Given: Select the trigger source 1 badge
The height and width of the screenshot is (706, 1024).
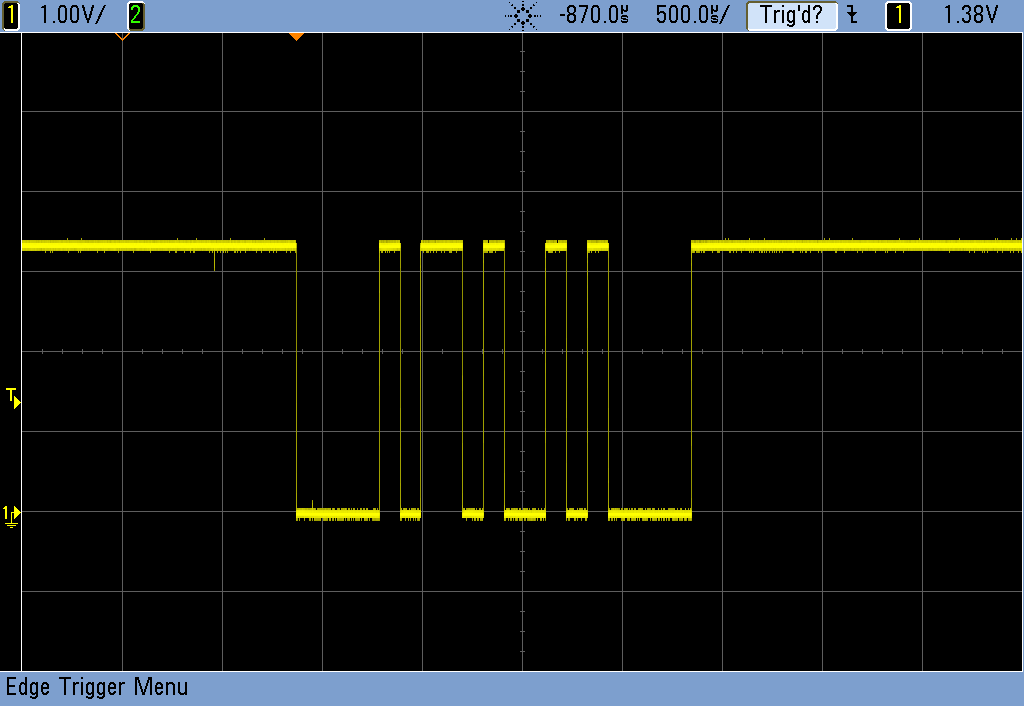Looking at the screenshot, I should [898, 15].
